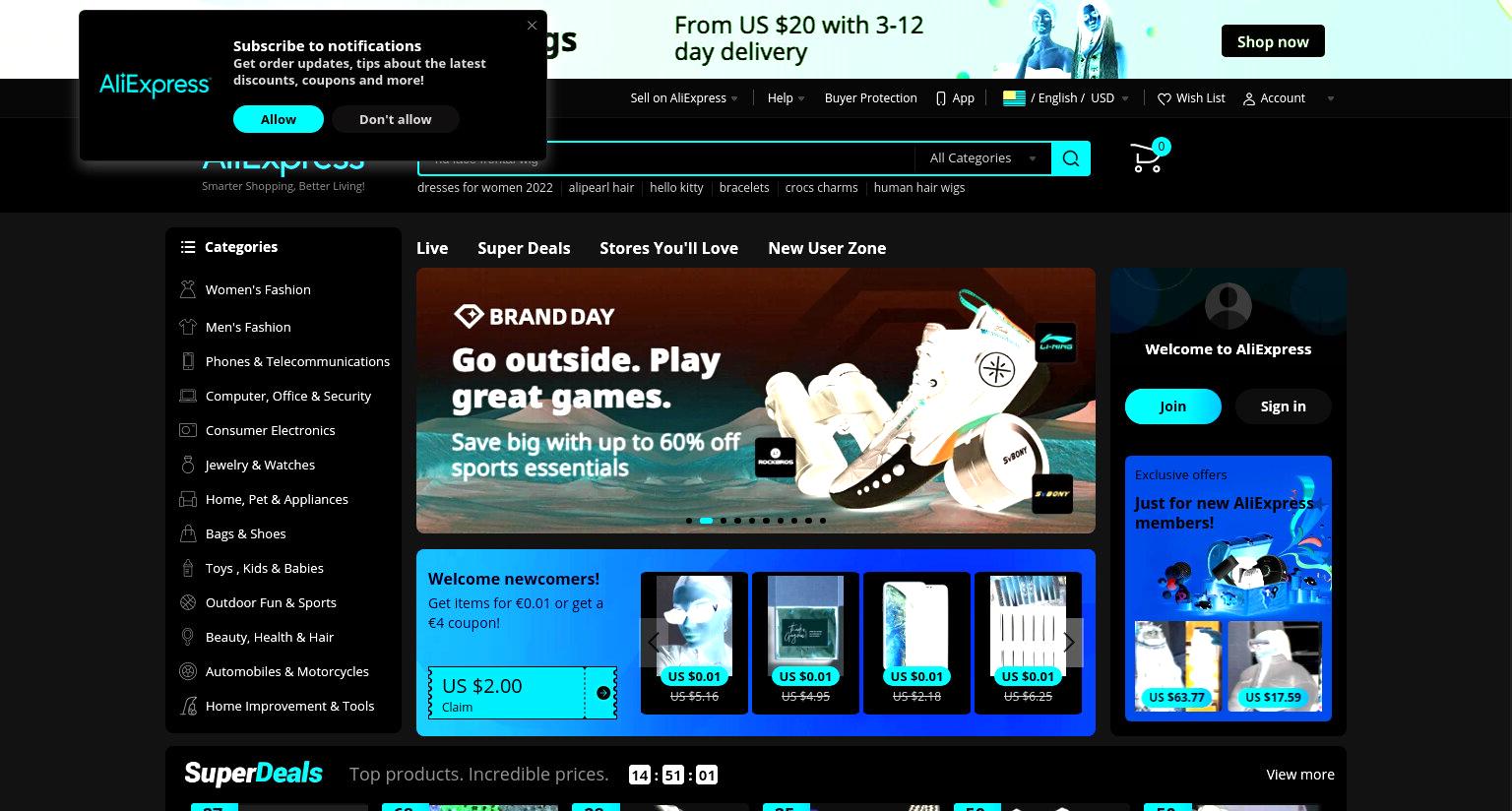Claim the US $2.00 coupon
The image size is (1512, 811).
click(x=523, y=693)
